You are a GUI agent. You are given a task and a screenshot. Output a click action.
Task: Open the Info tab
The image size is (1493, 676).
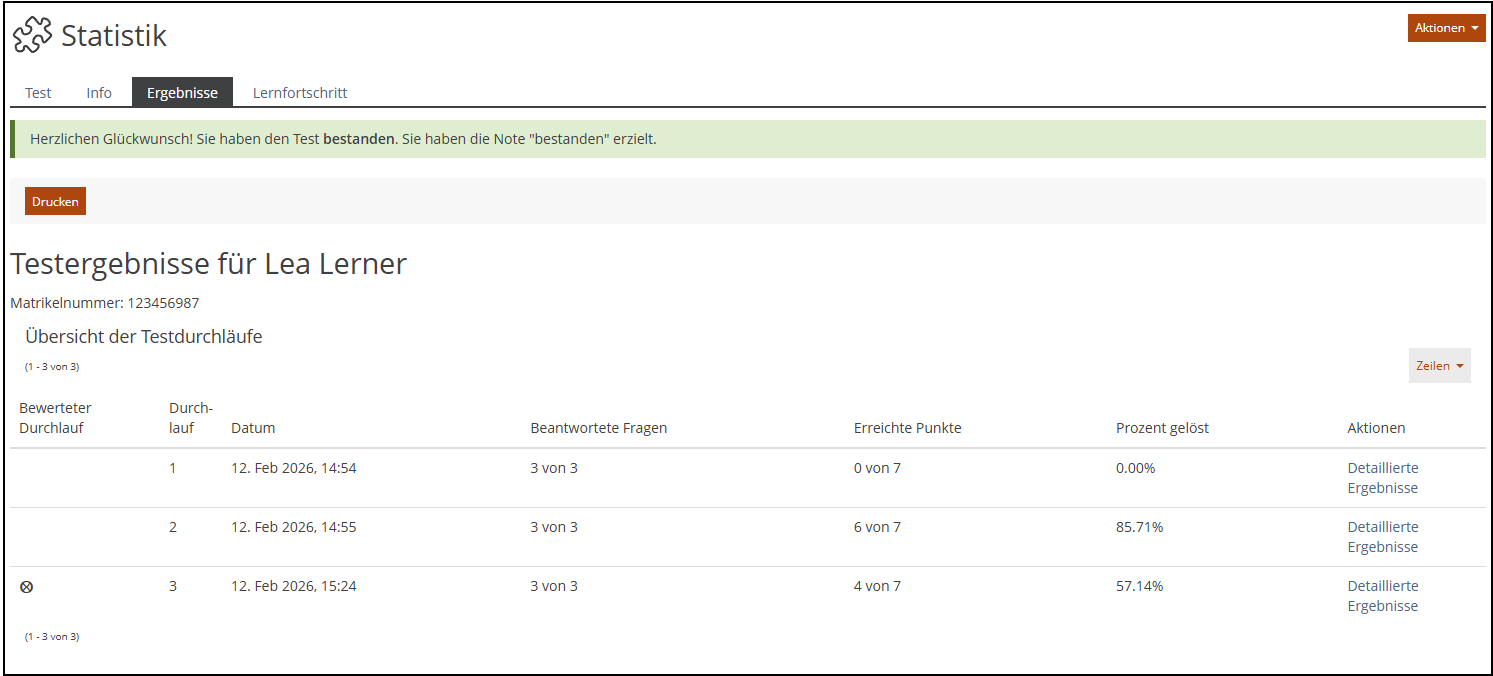(x=99, y=93)
